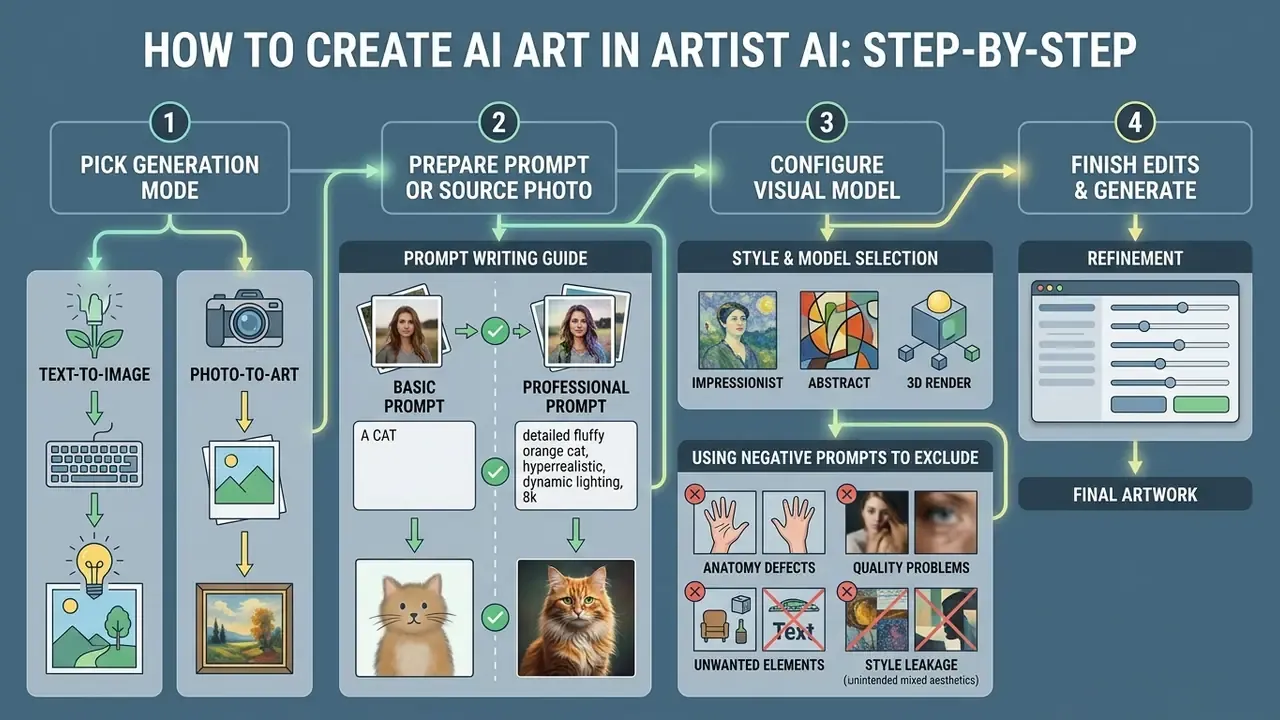Click the gray-blue button beside the green button
1280x720 pixels.
[1138, 405]
